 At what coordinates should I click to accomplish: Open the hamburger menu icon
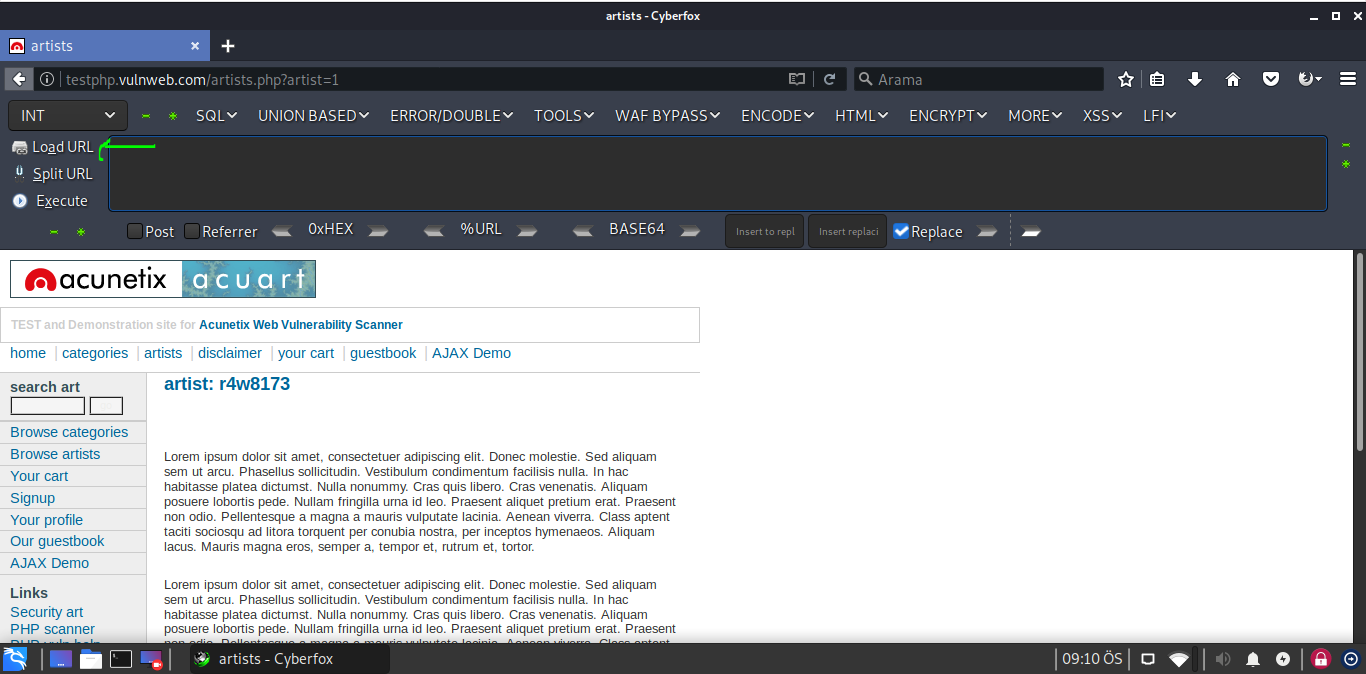point(1347,79)
